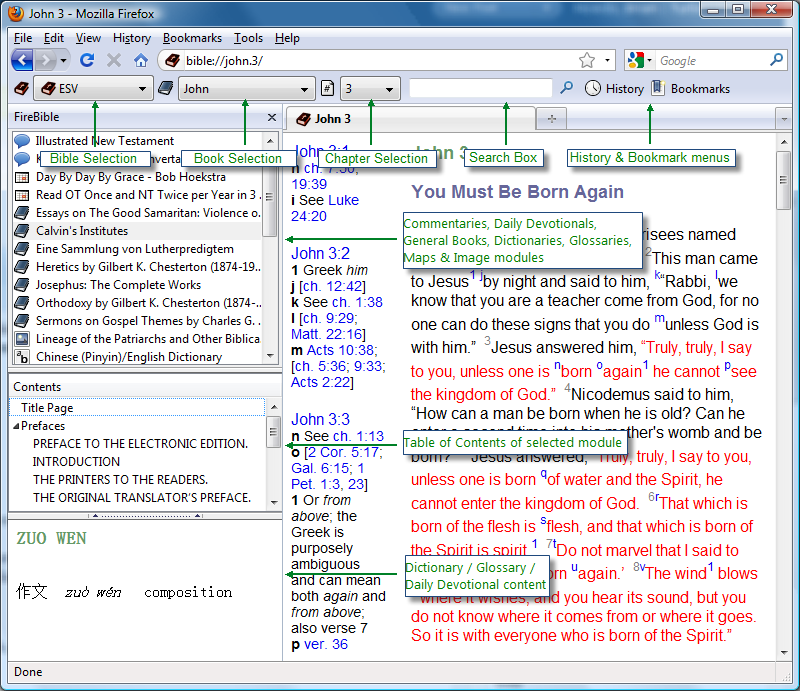Open INTRODUCTION contents entry

point(76,462)
